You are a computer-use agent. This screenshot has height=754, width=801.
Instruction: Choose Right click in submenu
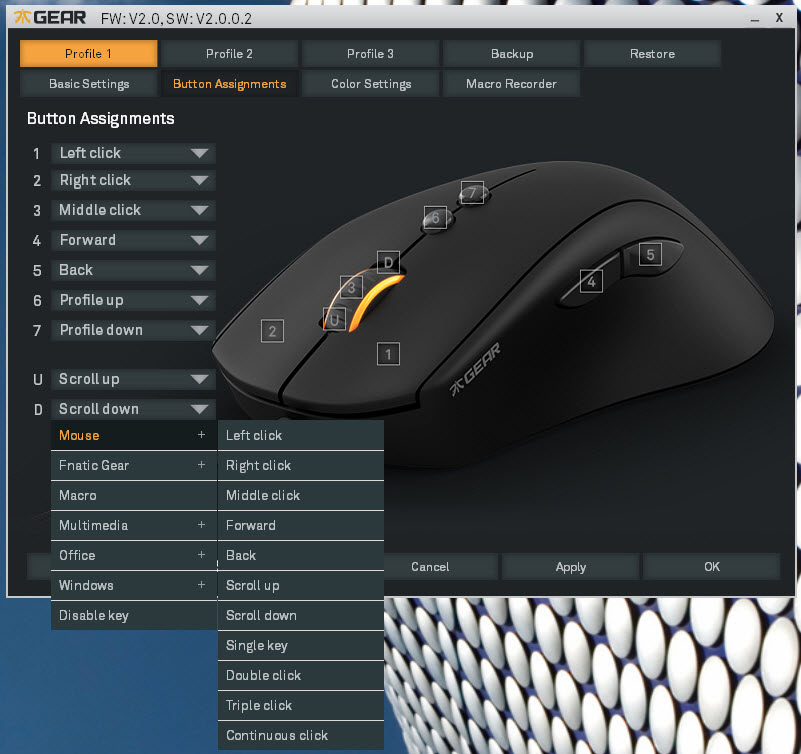pyautogui.click(x=301, y=465)
